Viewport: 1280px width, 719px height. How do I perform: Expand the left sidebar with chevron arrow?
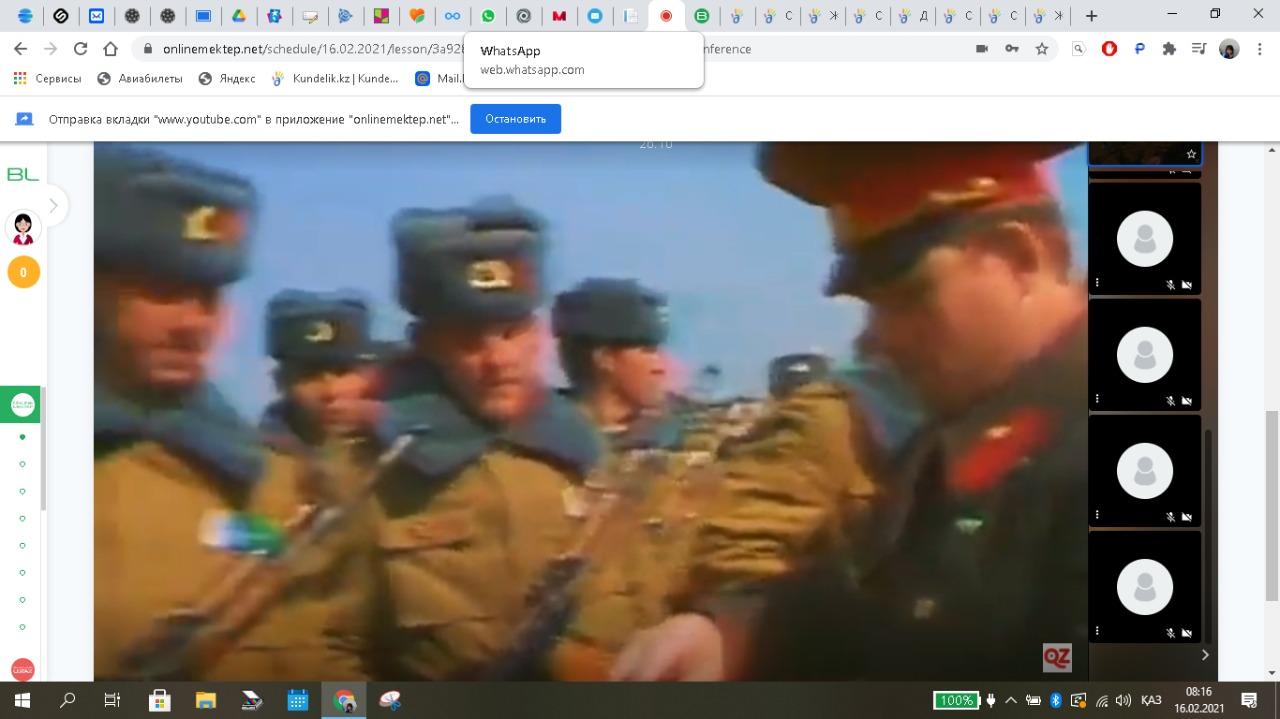pyautogui.click(x=53, y=206)
